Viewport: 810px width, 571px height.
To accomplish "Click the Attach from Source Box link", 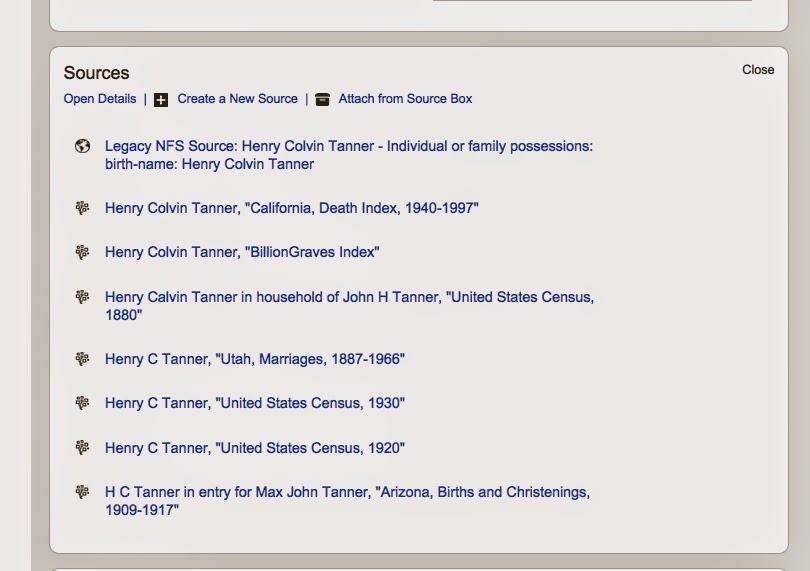I will [x=405, y=99].
